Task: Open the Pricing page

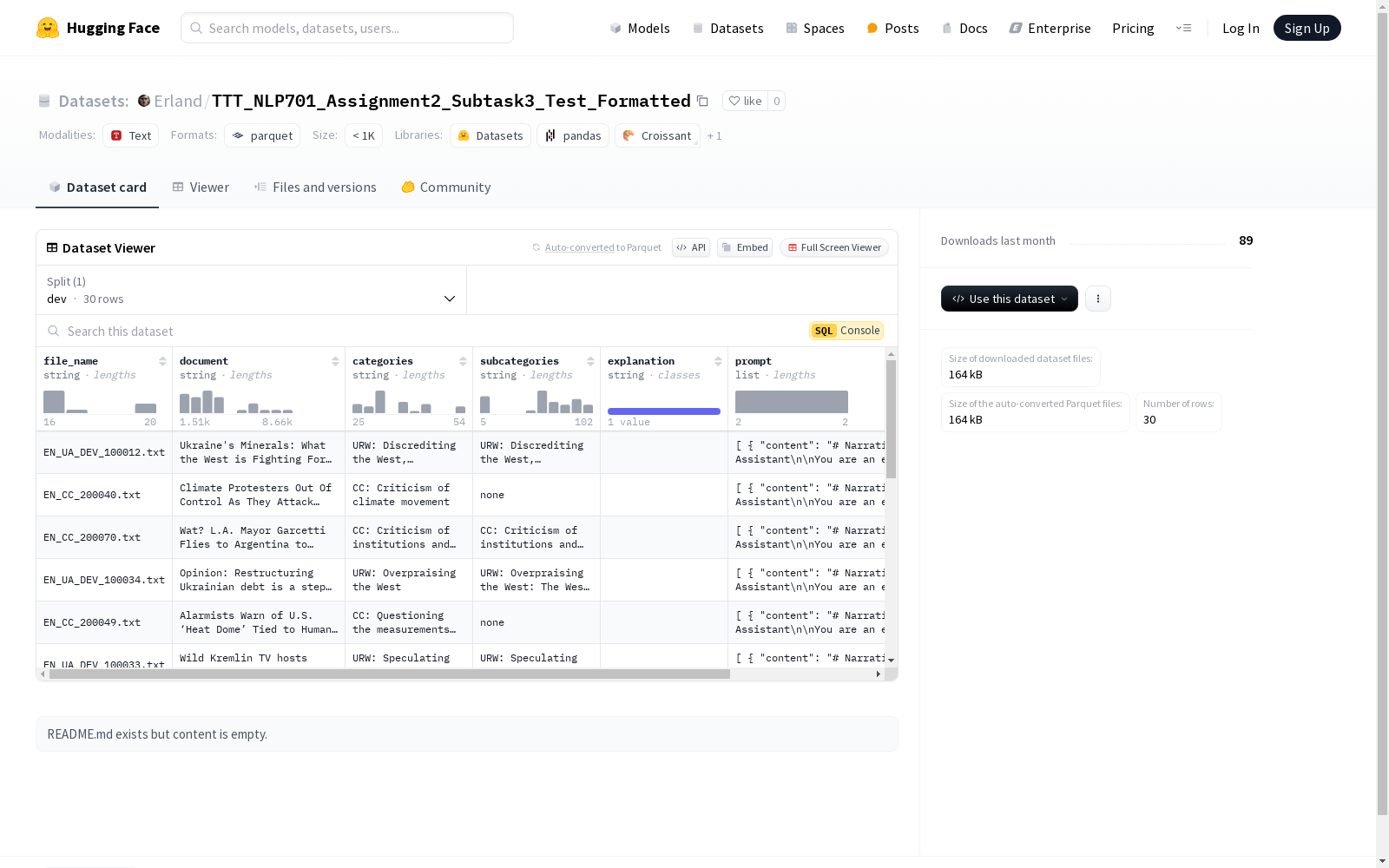Action: (1133, 28)
